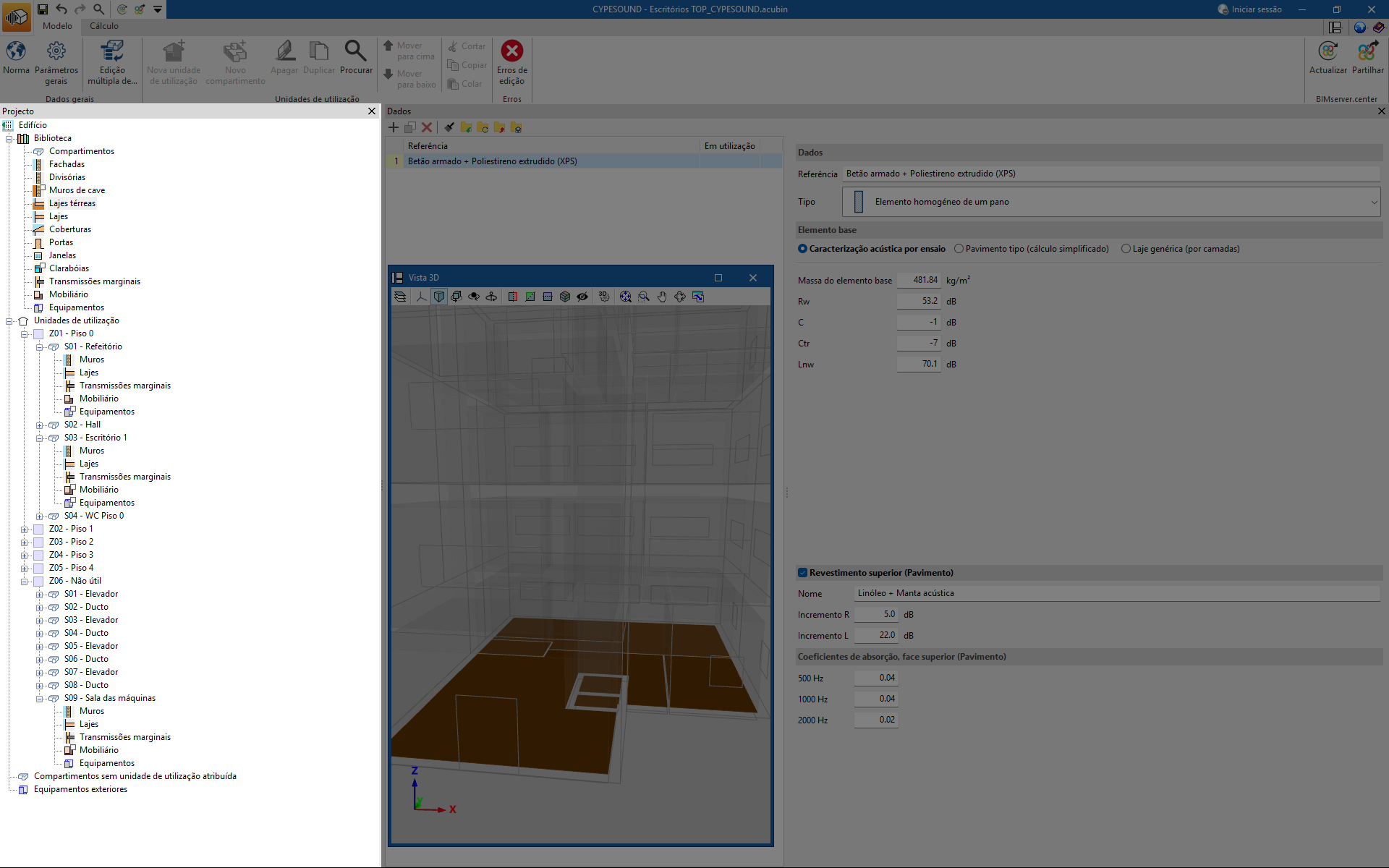Collapse the S03 - Escritório 1 node
The width and height of the screenshot is (1389, 868).
[39, 438]
